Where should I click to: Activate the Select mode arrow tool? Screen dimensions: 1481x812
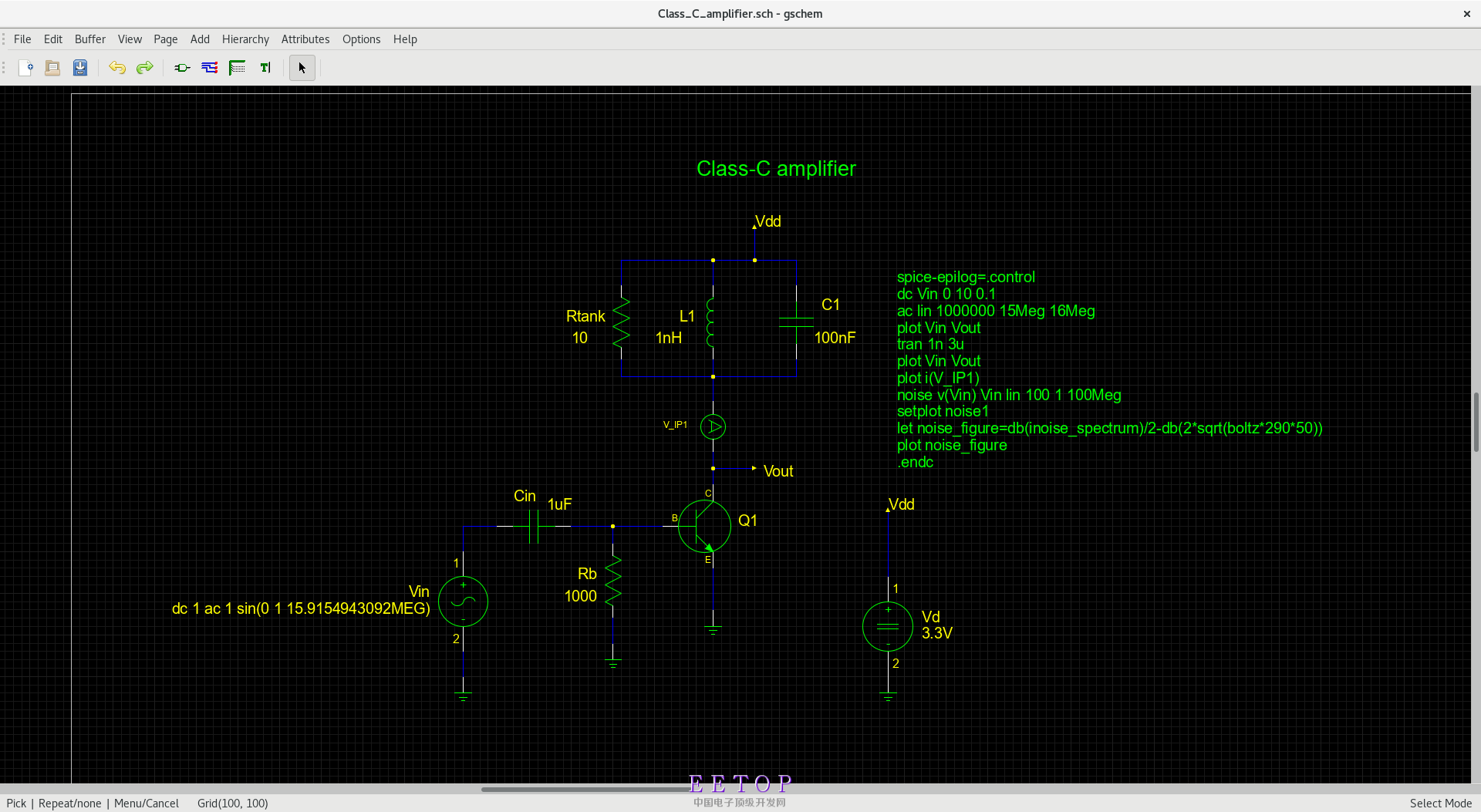(302, 68)
